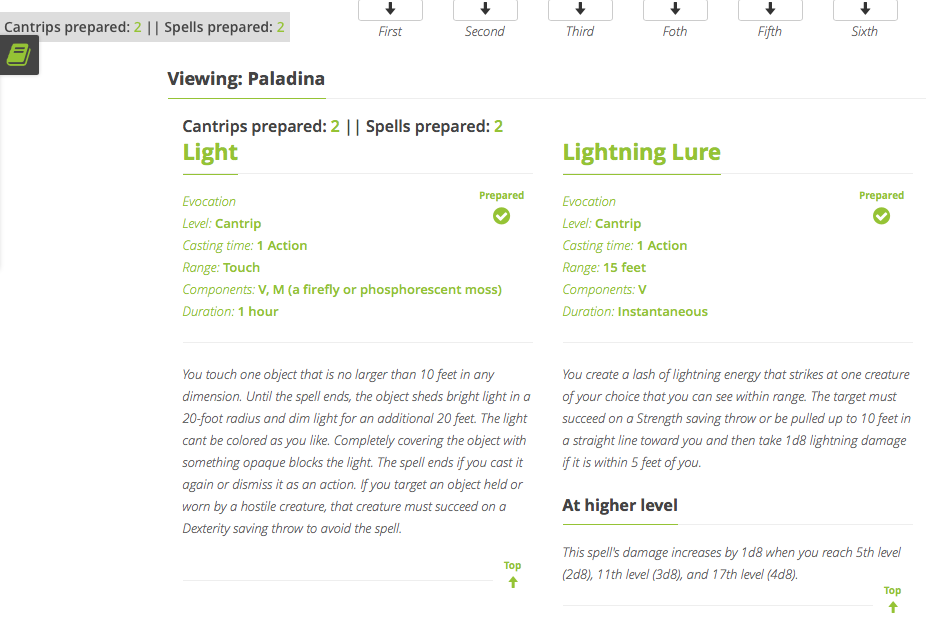Click Top link below Light description
Screen dimensions: 926x638
(x=512, y=565)
